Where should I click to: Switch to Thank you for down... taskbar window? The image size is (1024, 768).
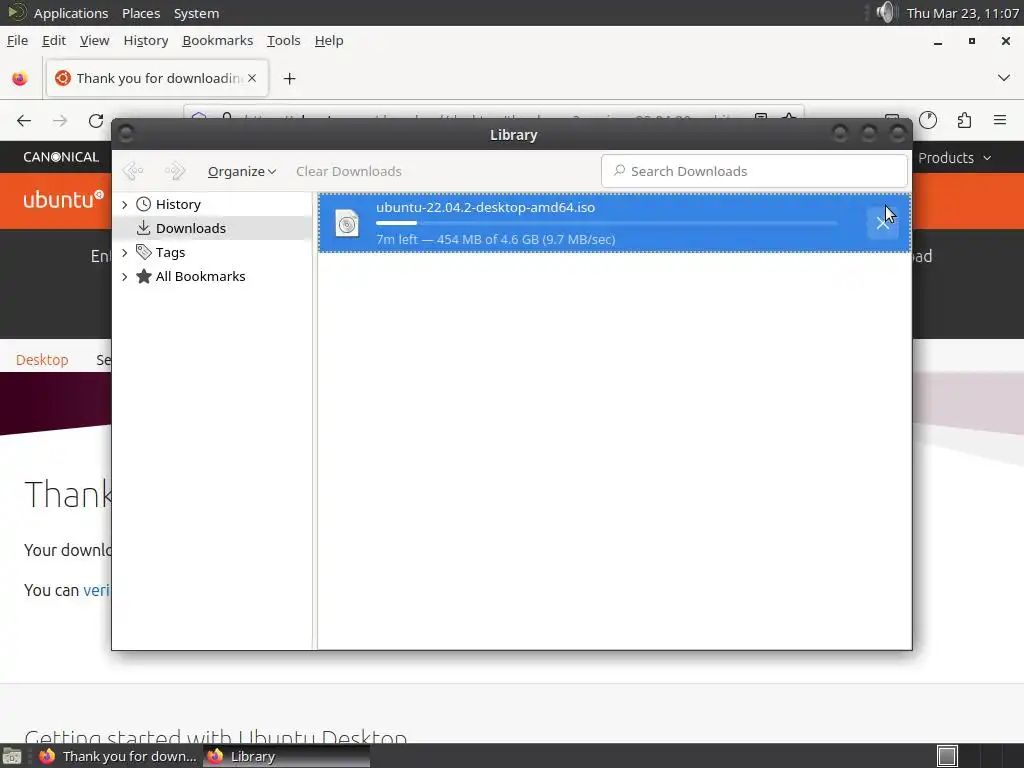118,756
